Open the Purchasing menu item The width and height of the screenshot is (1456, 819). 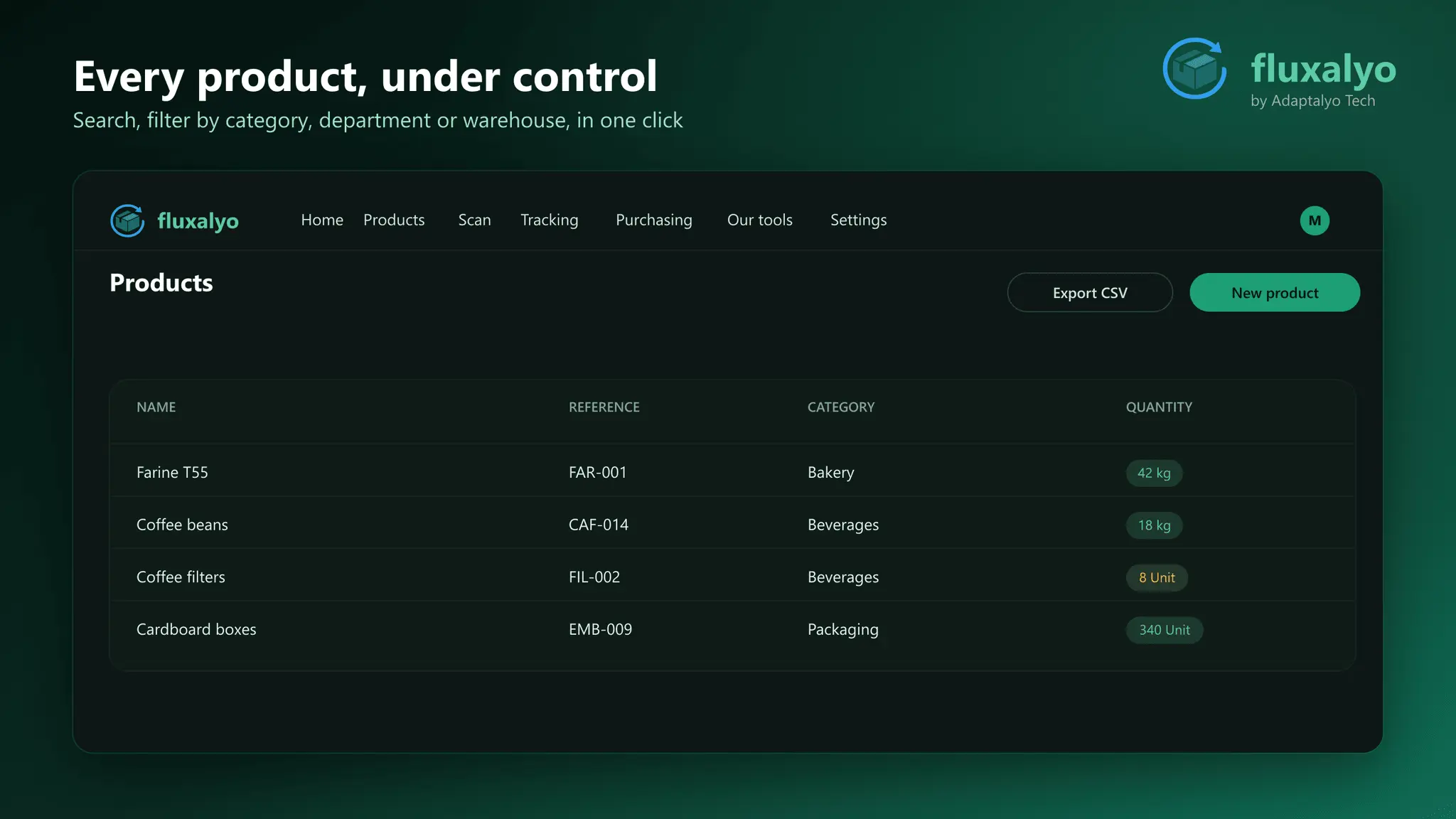(654, 220)
